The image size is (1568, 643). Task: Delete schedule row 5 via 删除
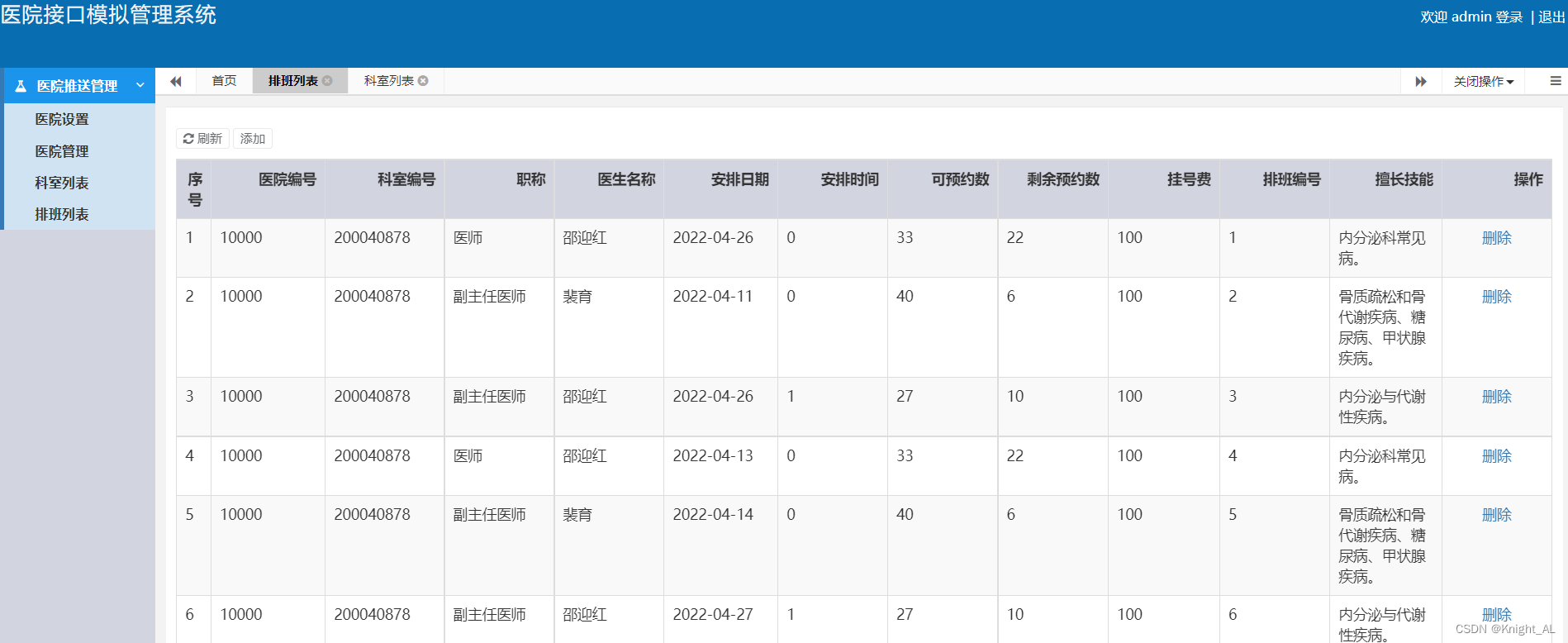(1497, 515)
